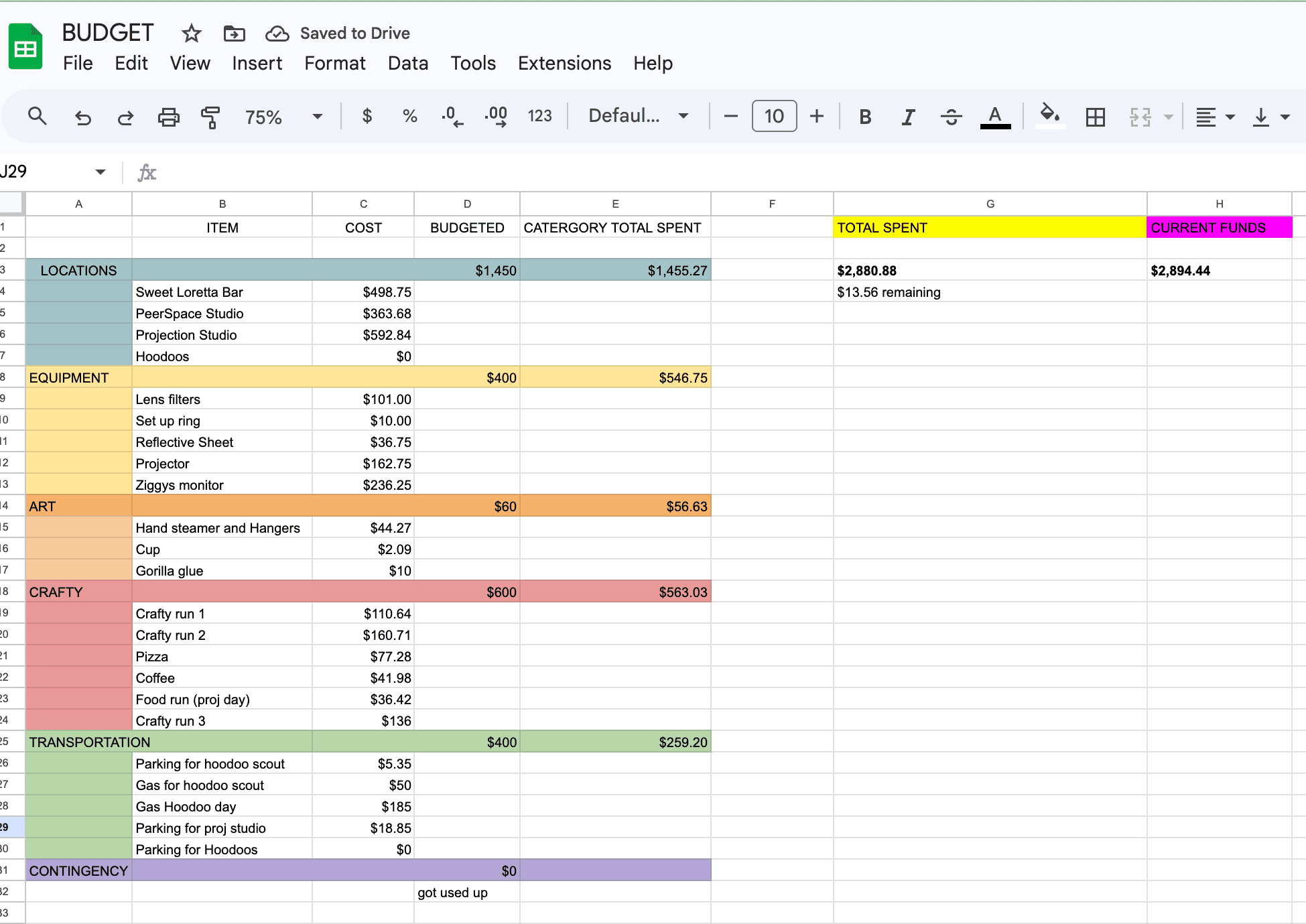Open the Help menu
The height and width of the screenshot is (924, 1306).
coord(653,63)
